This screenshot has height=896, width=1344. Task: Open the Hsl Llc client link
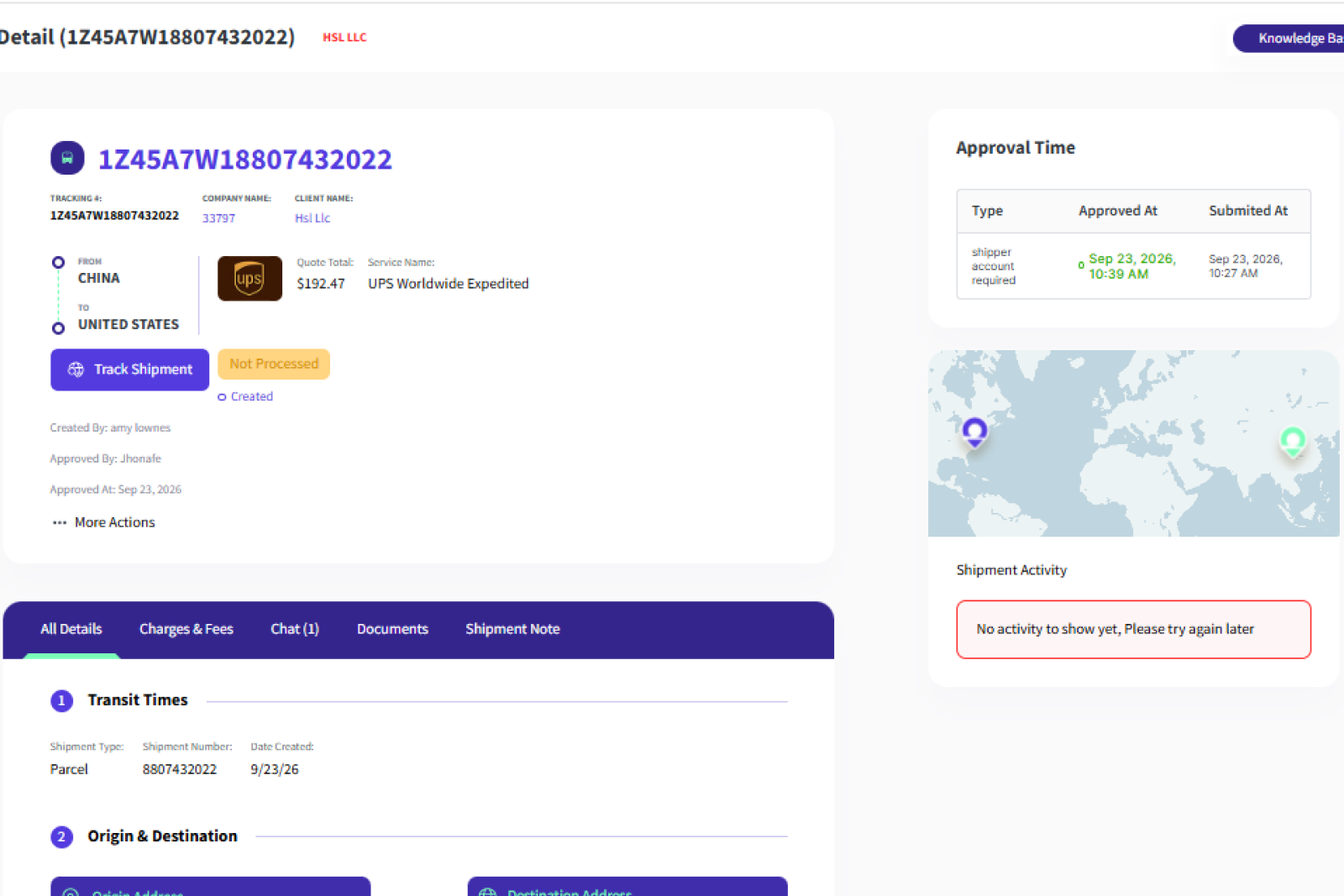click(x=312, y=218)
